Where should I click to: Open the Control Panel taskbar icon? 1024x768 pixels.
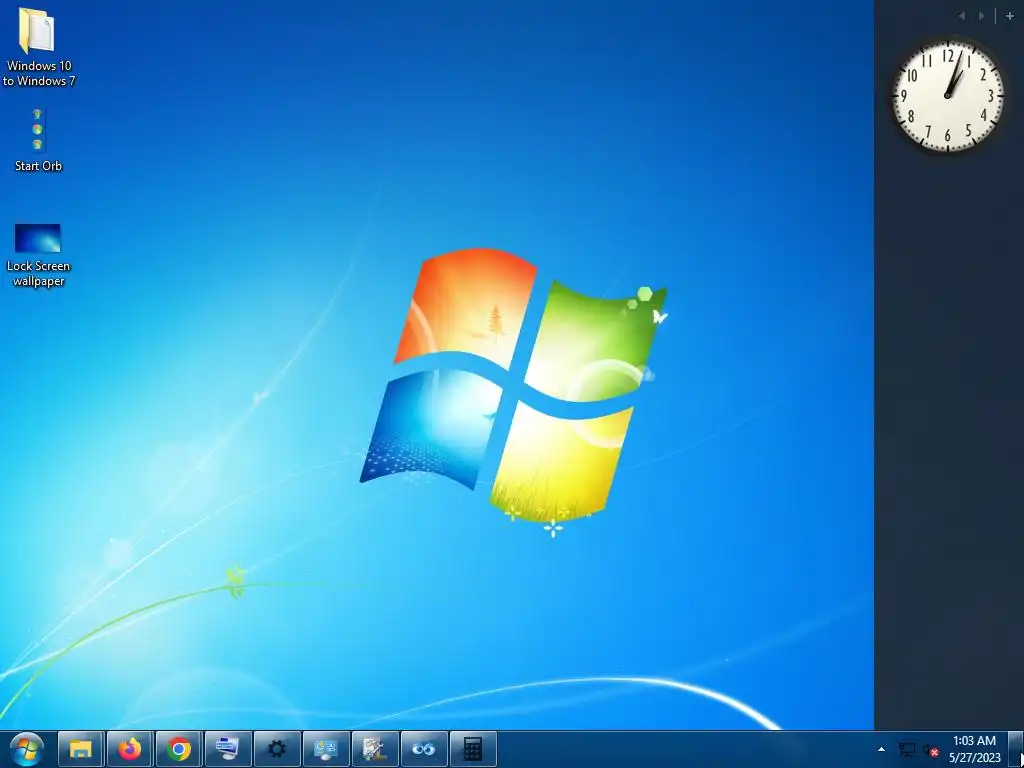326,749
